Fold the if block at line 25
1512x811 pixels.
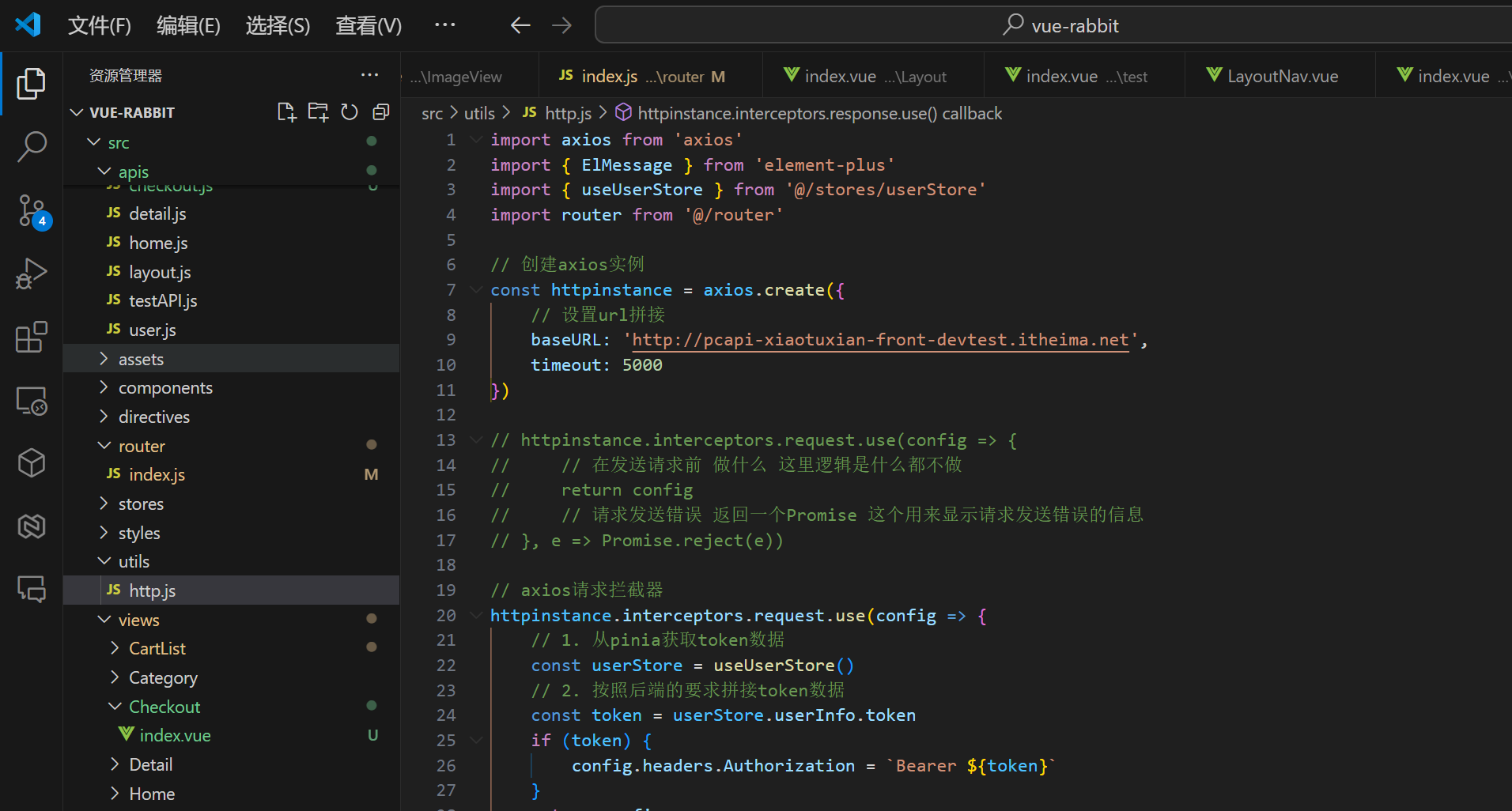coord(476,741)
